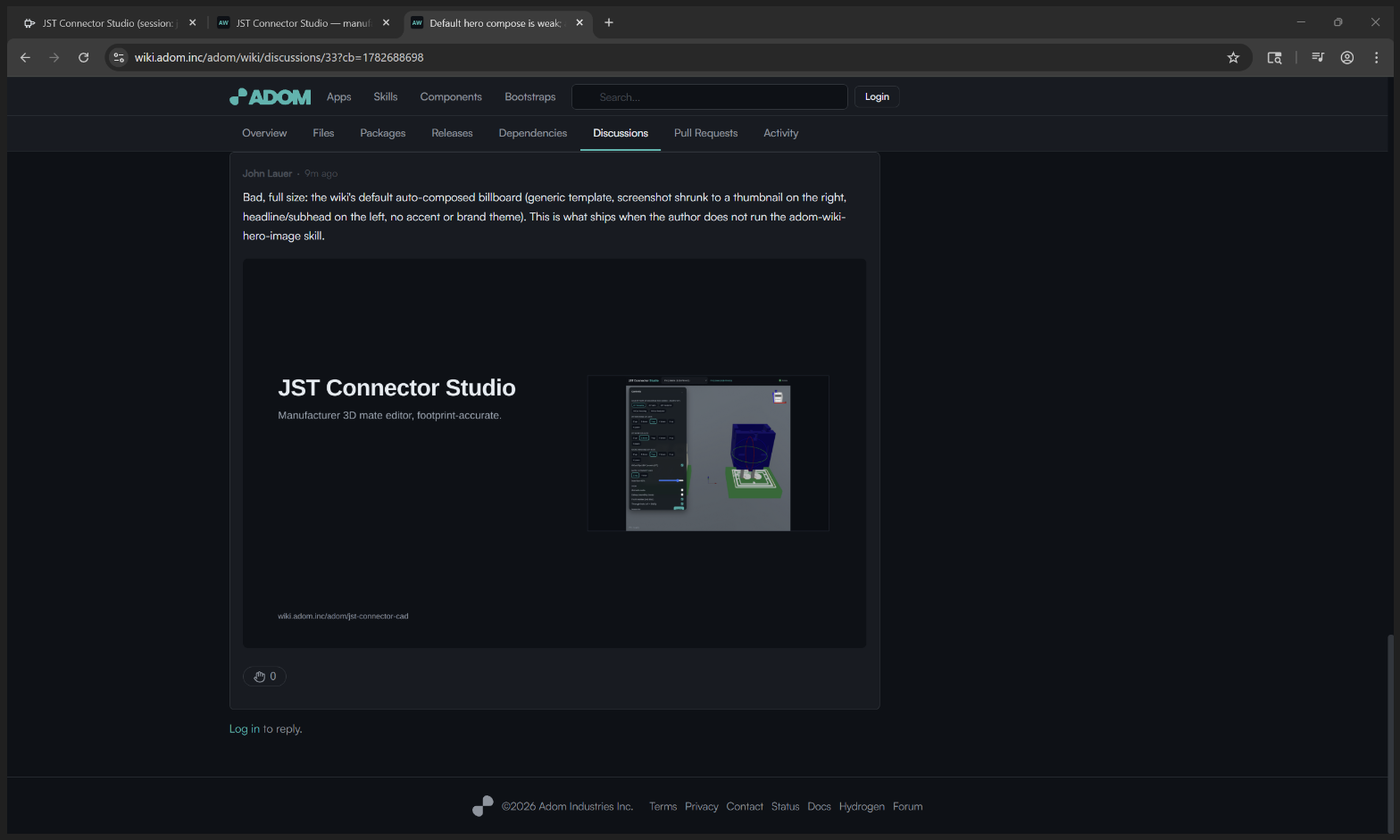Reload the page
1400x840 pixels.
(84, 58)
